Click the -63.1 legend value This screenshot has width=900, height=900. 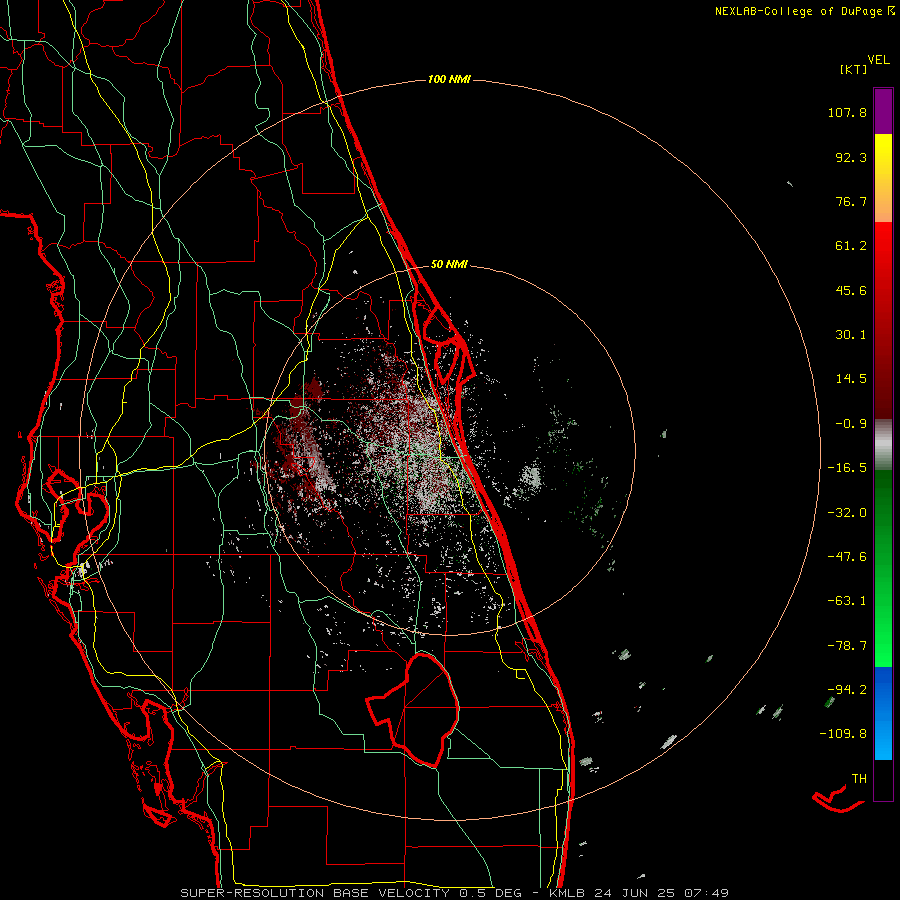[x=847, y=601]
